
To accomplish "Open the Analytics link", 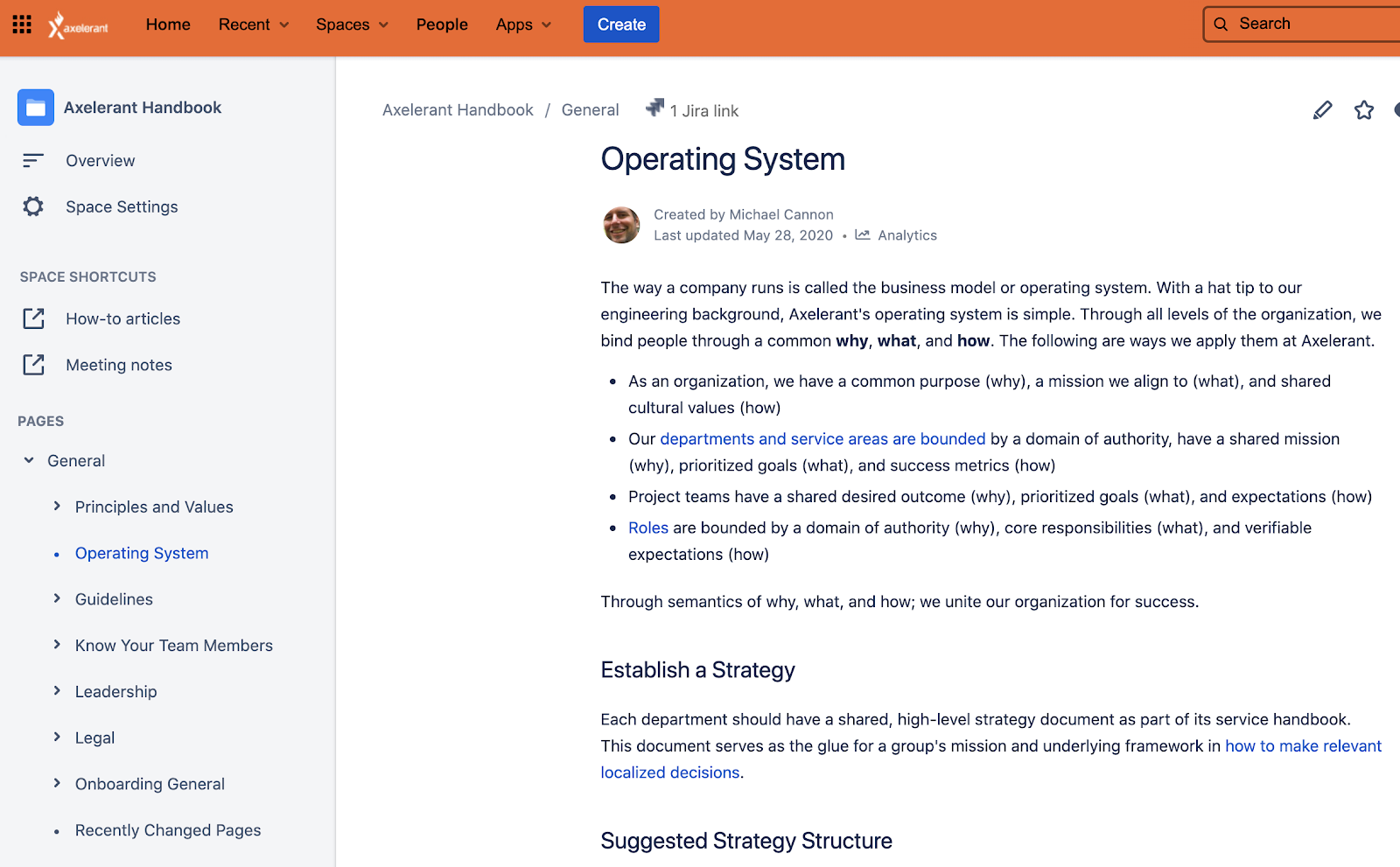I will [x=907, y=235].
